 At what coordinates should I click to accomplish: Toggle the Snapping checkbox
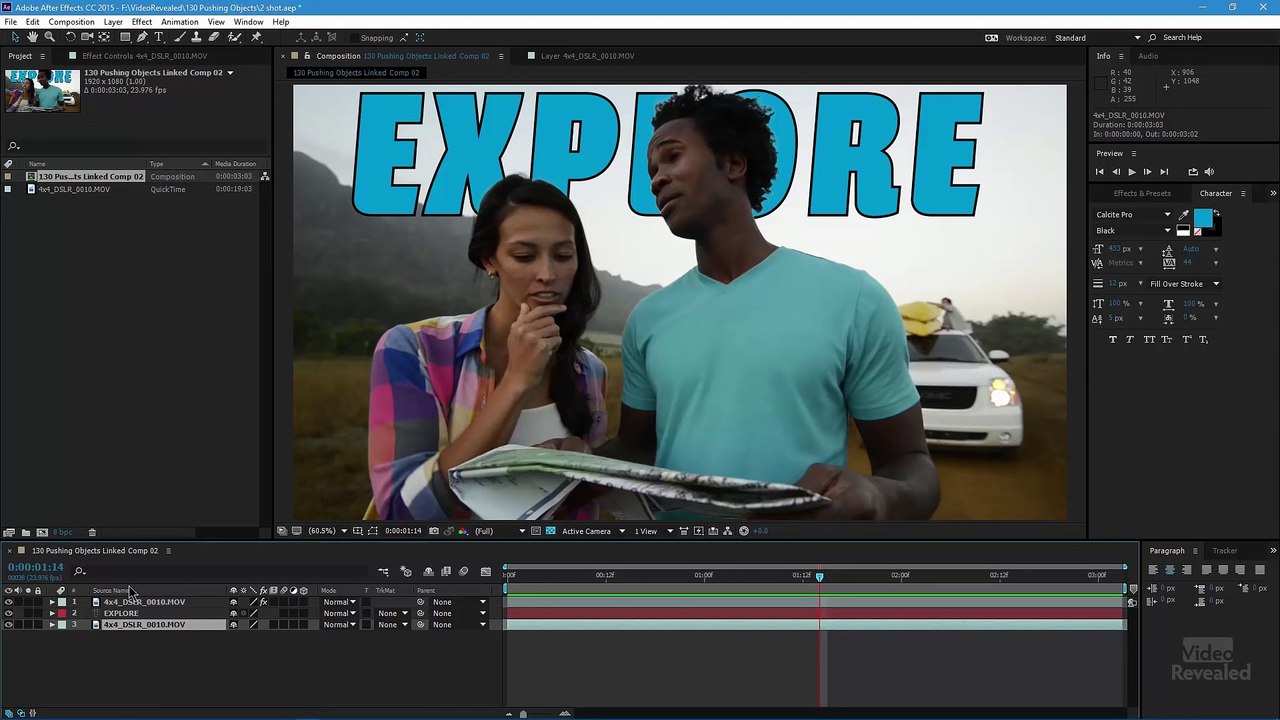point(354,38)
